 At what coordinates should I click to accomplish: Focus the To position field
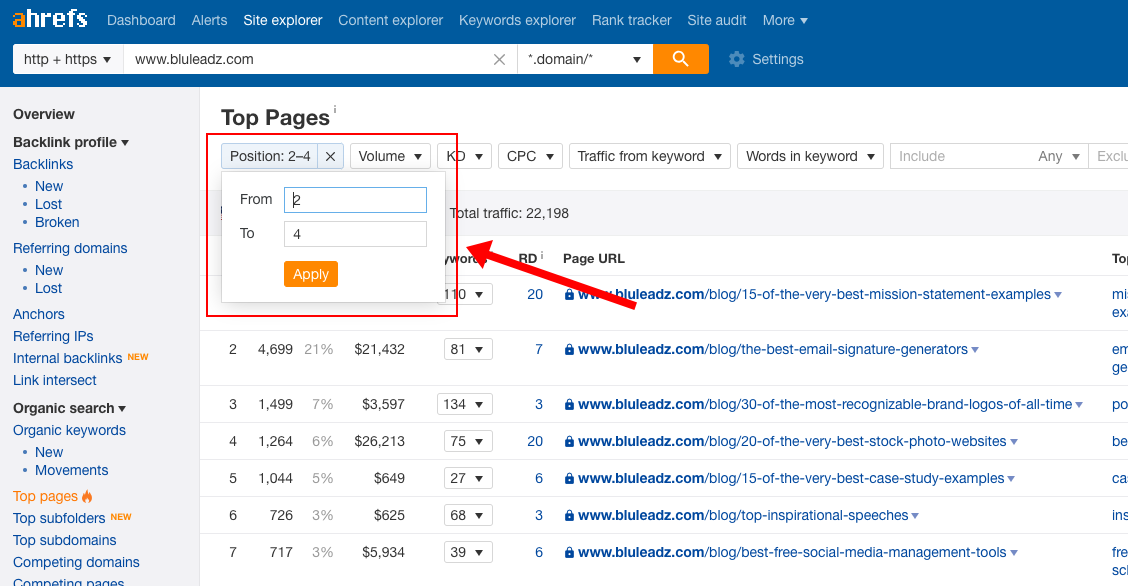[355, 234]
